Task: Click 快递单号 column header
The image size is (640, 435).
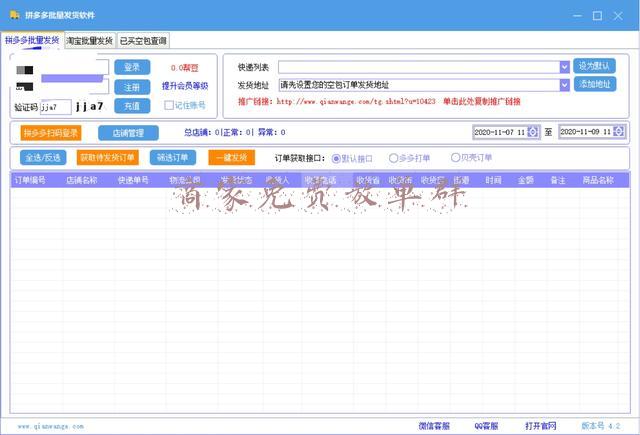Action: 133,180
